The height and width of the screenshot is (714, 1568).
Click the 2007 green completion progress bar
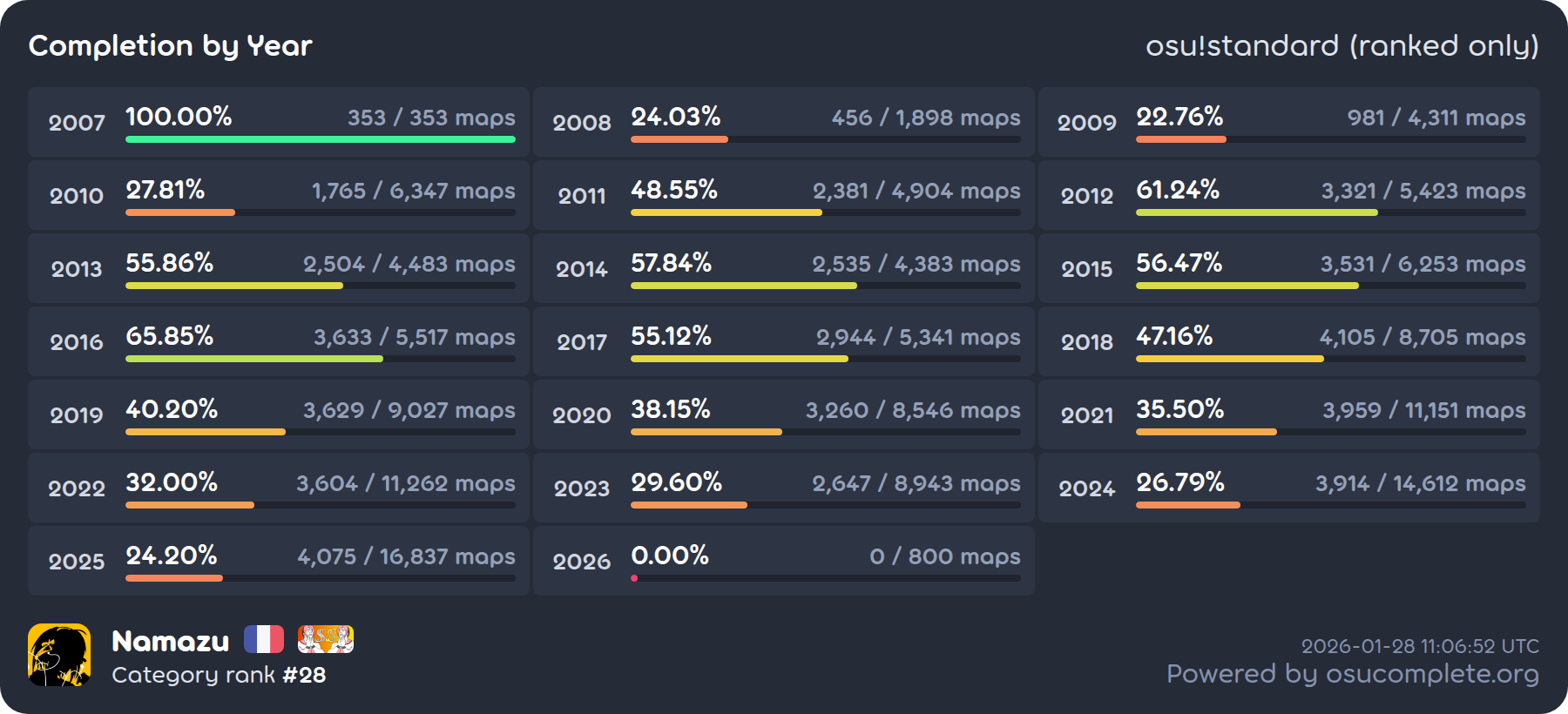(x=320, y=139)
